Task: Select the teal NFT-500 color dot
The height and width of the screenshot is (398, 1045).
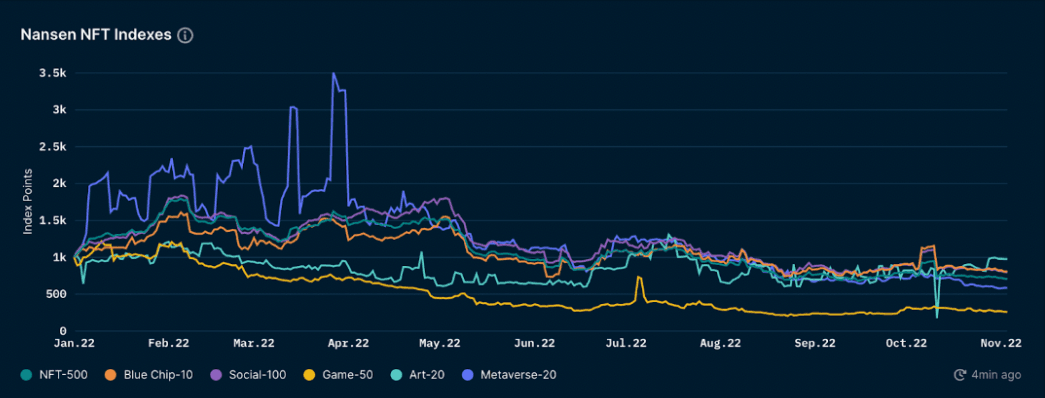Action: coord(26,375)
